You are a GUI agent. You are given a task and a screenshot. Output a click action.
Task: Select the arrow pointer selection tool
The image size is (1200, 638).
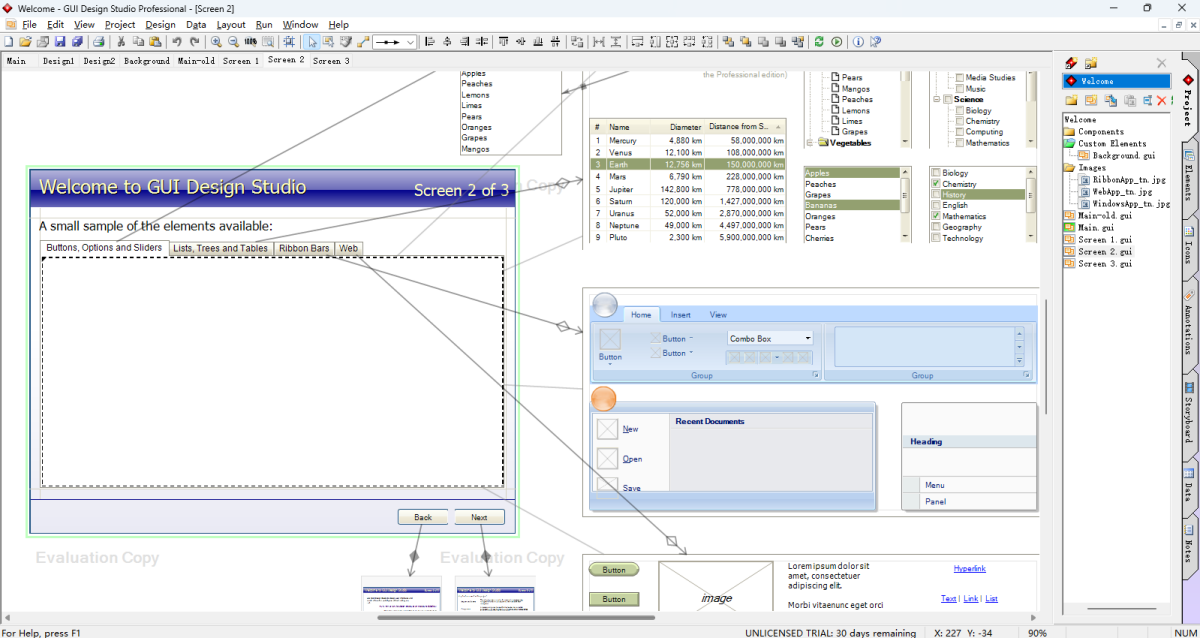pyautogui.click(x=312, y=42)
